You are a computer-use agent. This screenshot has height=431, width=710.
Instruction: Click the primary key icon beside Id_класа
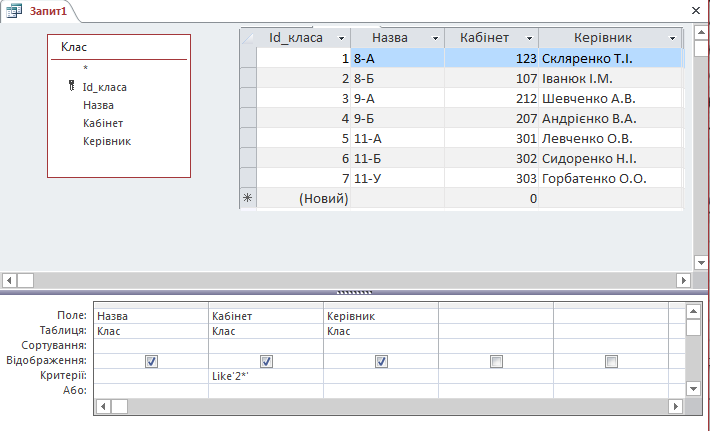coord(71,86)
